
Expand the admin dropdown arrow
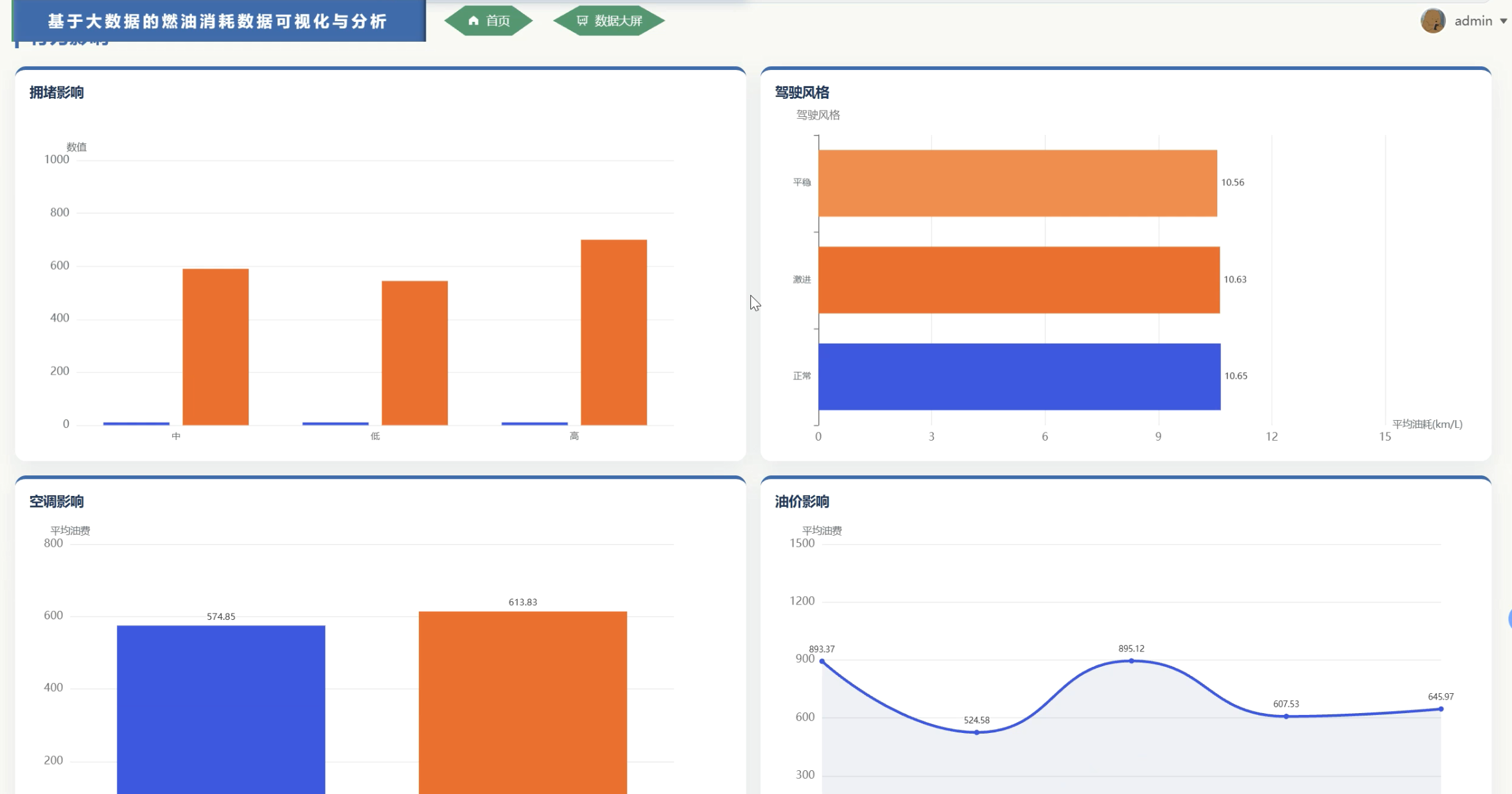1503,21
